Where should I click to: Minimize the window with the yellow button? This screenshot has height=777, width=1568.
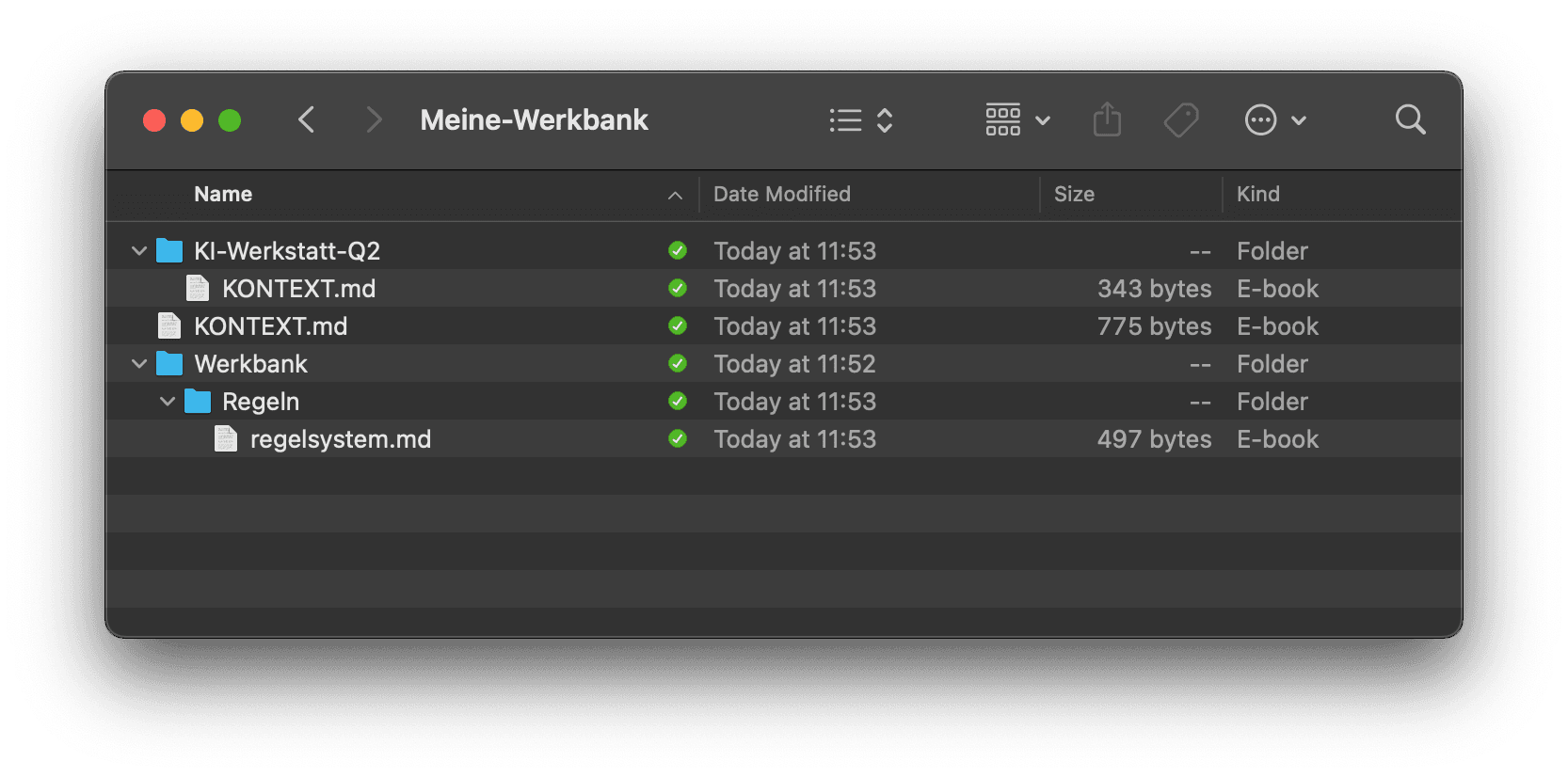coord(192,120)
